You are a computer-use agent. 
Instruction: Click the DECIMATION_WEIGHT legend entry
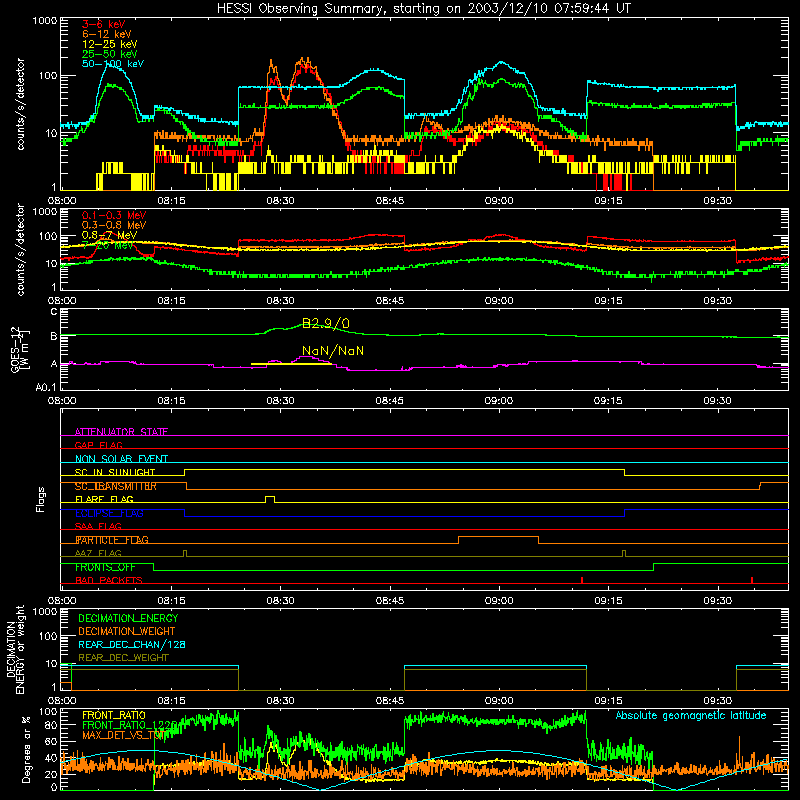(x=127, y=631)
